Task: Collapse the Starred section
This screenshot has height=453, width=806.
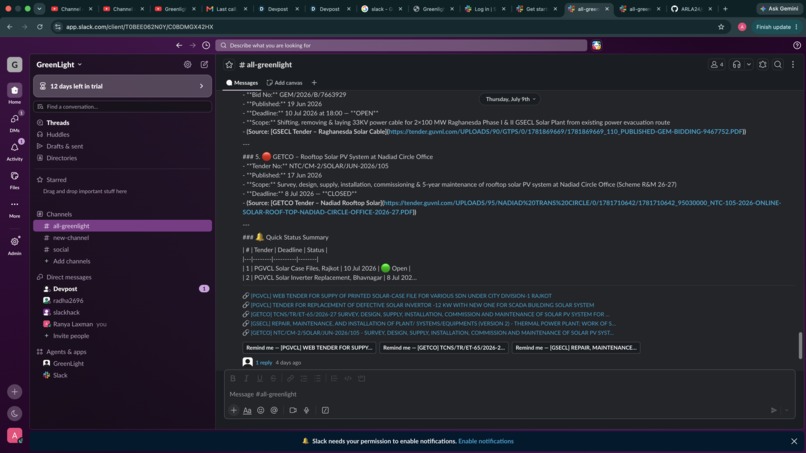Action: click(x=56, y=179)
